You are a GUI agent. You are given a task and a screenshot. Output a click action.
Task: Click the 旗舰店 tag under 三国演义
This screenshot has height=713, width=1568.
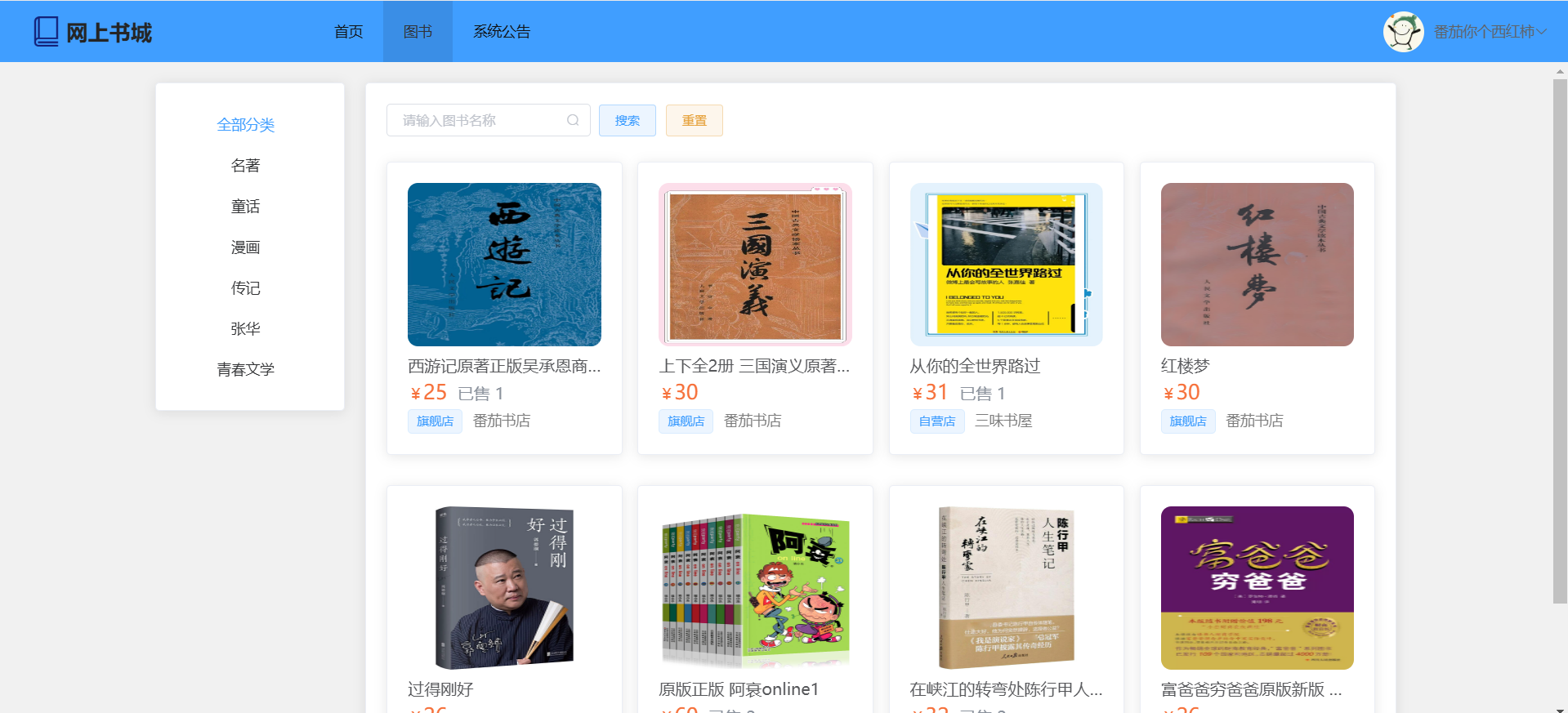tap(686, 421)
